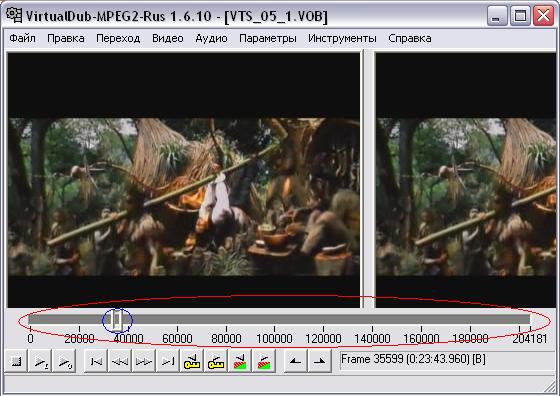Open the Файл menu
Screen dimensions: 560x396
click(22, 38)
